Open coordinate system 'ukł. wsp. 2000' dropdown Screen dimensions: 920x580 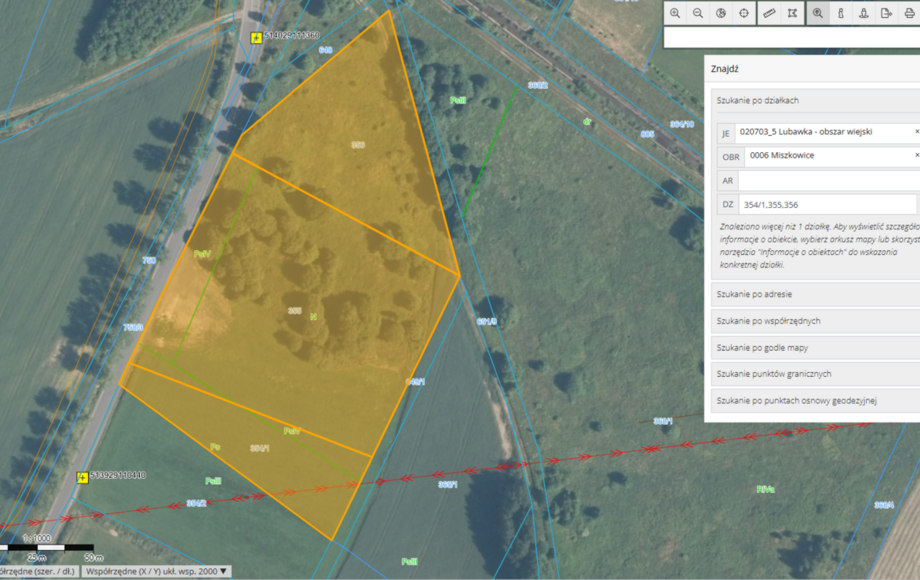(x=156, y=571)
